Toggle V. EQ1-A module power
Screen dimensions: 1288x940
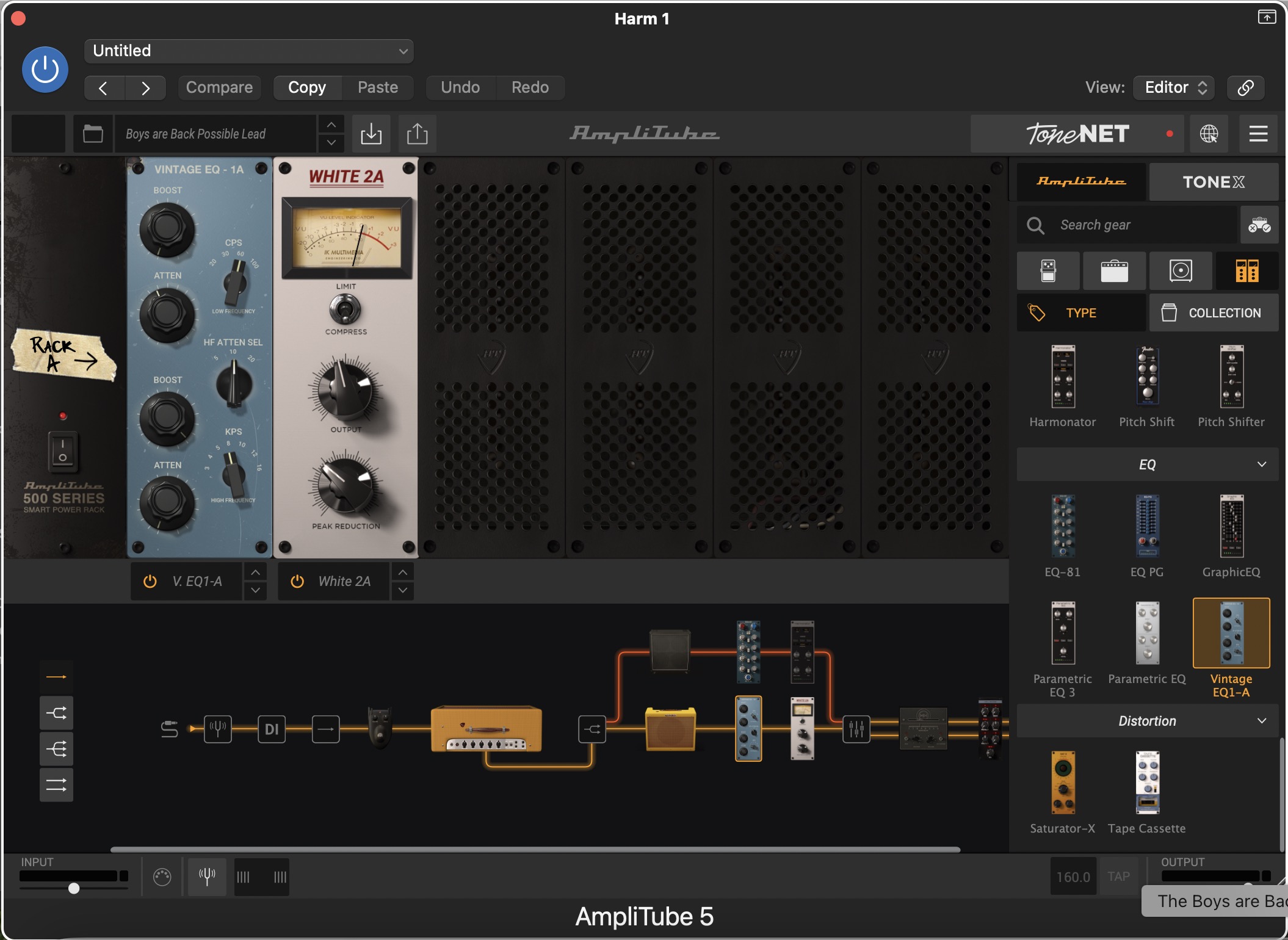click(x=150, y=582)
